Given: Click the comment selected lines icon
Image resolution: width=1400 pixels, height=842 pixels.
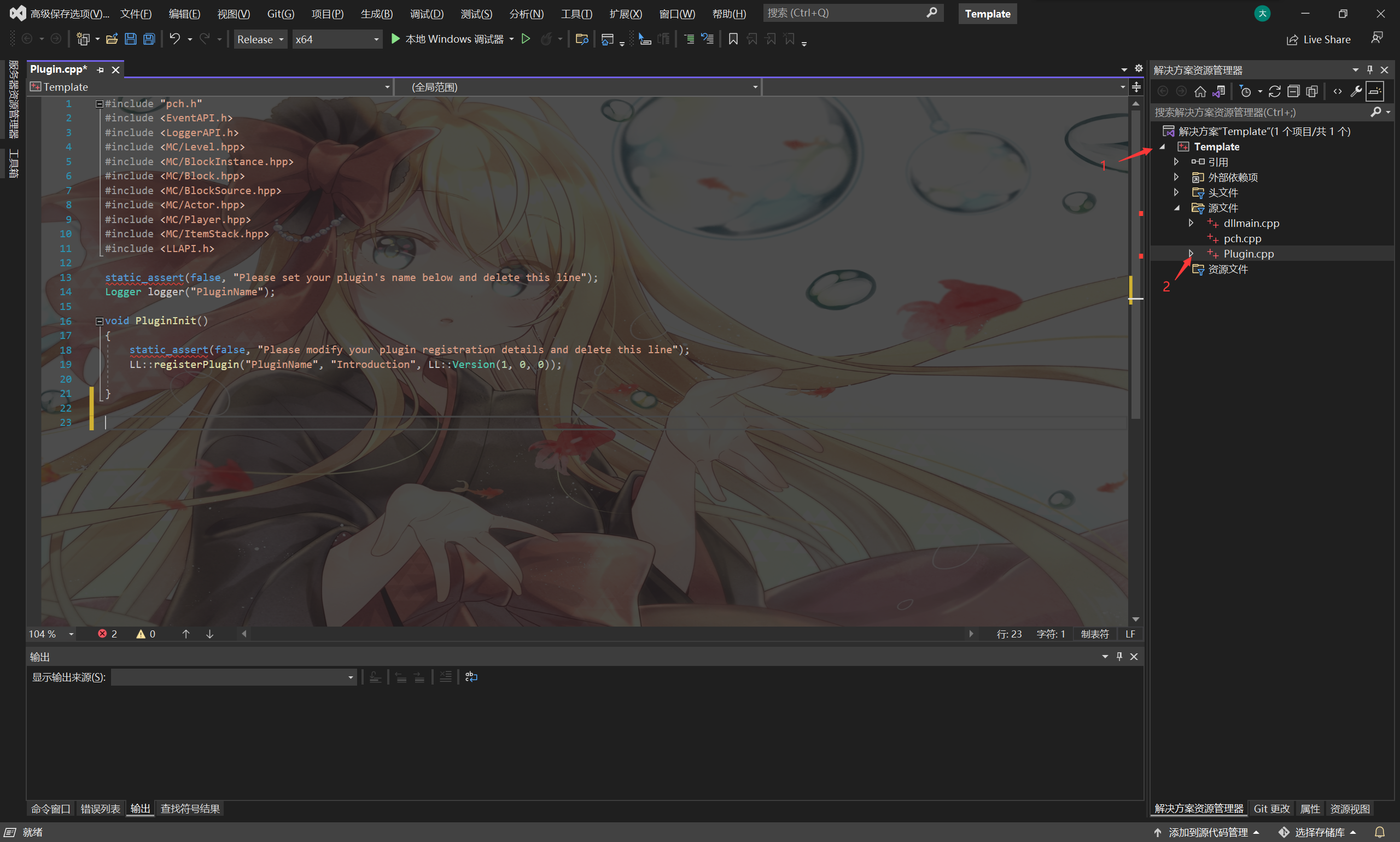Looking at the screenshot, I should tap(690, 39).
